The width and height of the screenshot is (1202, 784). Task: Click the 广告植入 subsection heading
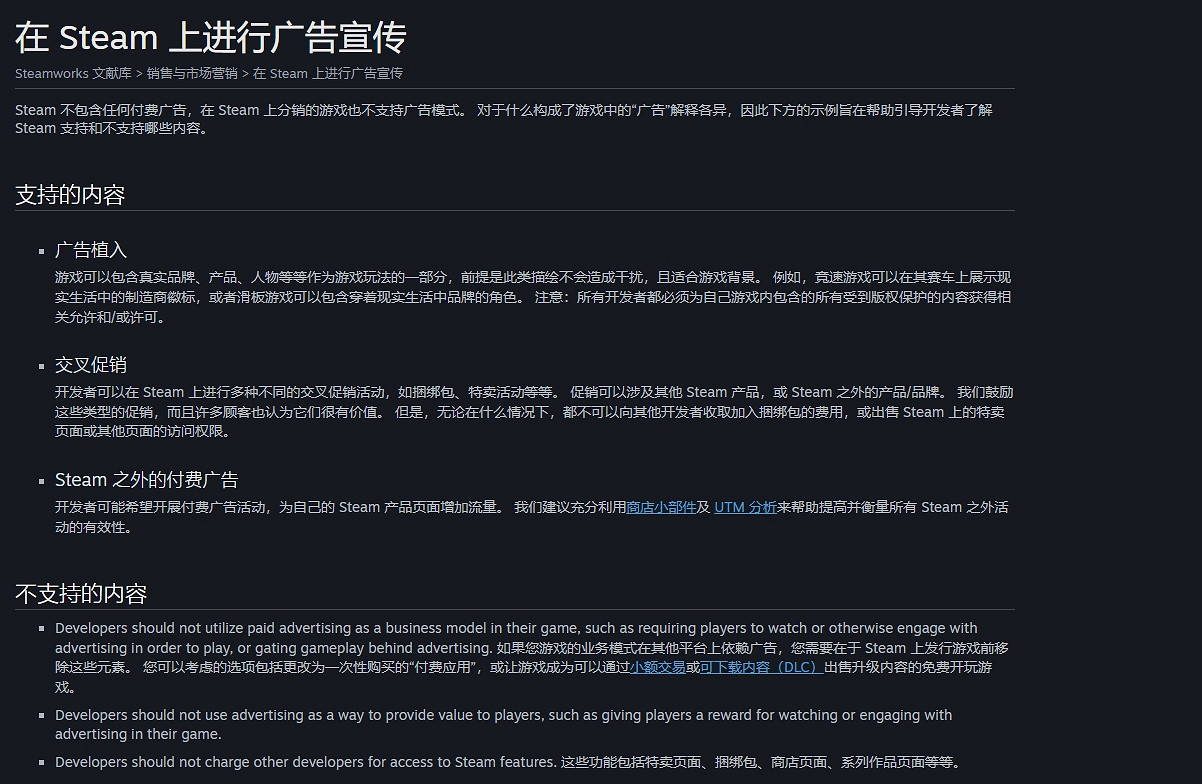pos(91,249)
